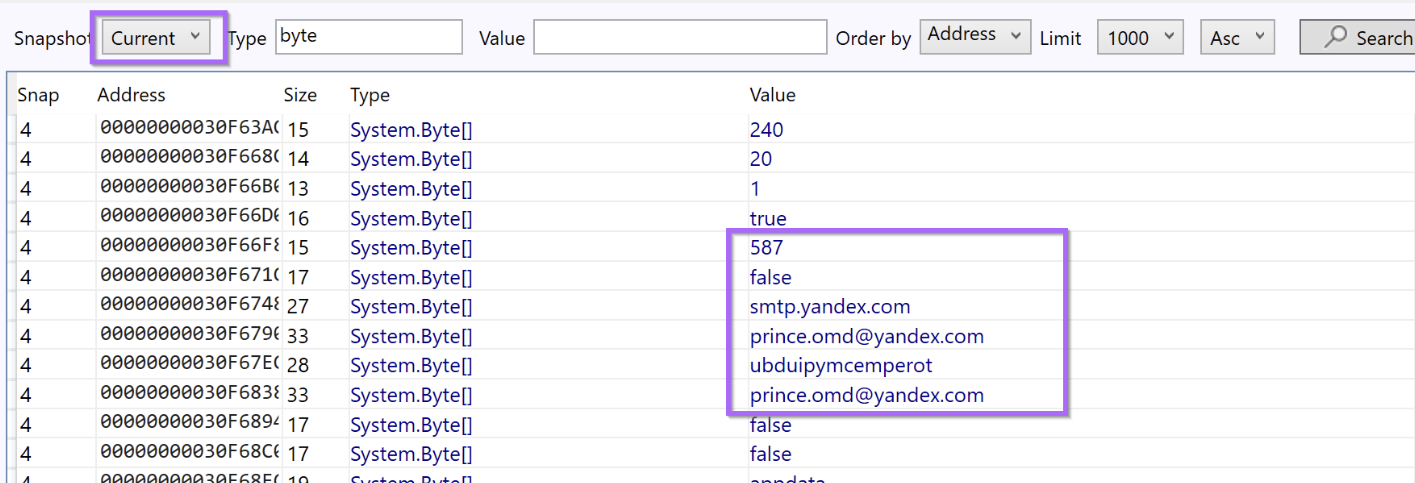1415x483 pixels.
Task: Click address 00000000030F66F8 cell
Action: coord(190,247)
